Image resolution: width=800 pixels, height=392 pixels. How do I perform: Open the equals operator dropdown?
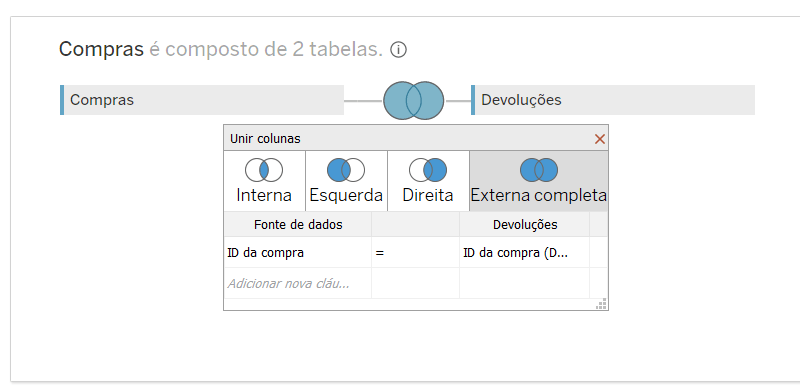(x=415, y=252)
